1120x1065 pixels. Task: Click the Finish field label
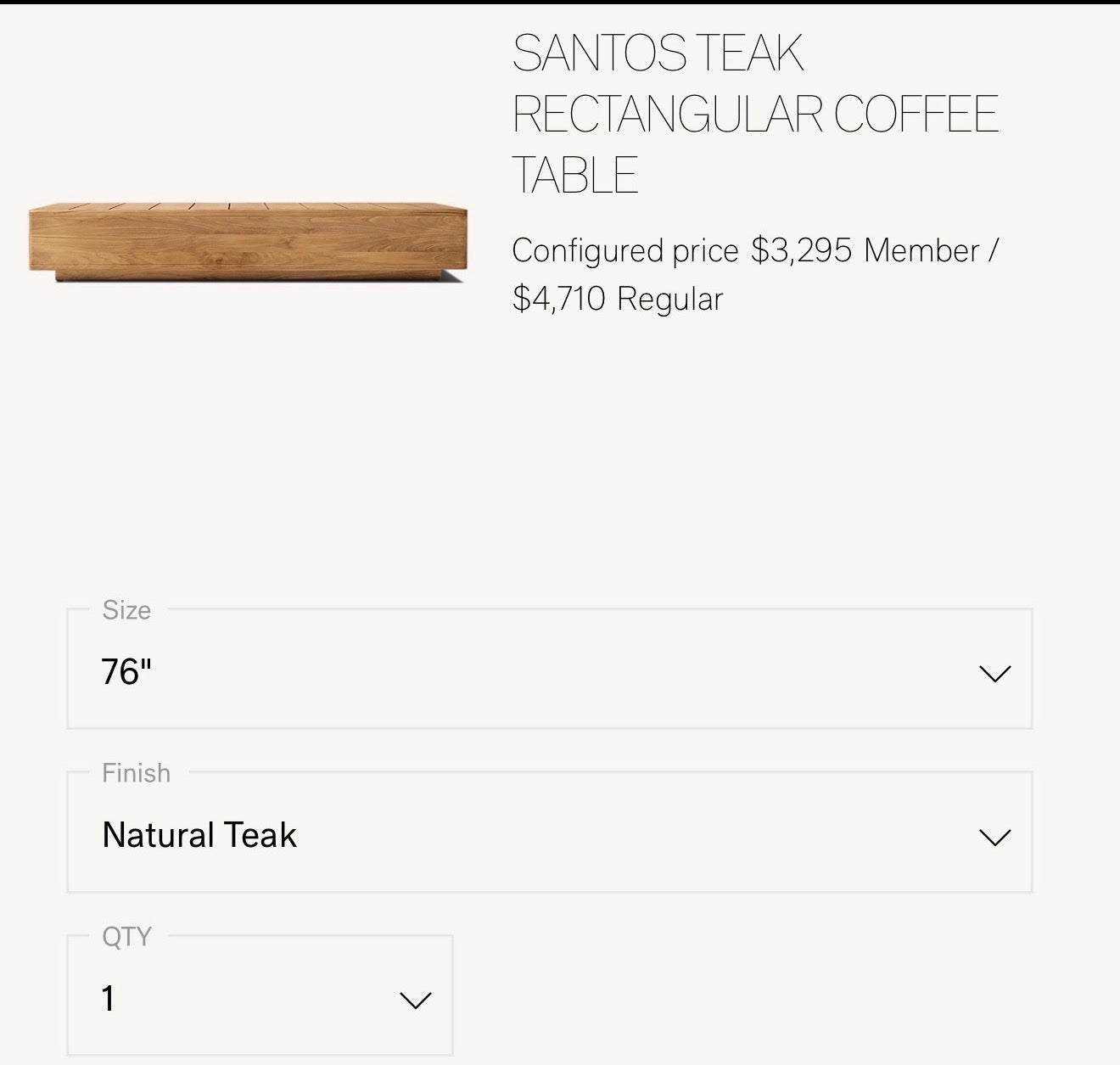click(136, 773)
